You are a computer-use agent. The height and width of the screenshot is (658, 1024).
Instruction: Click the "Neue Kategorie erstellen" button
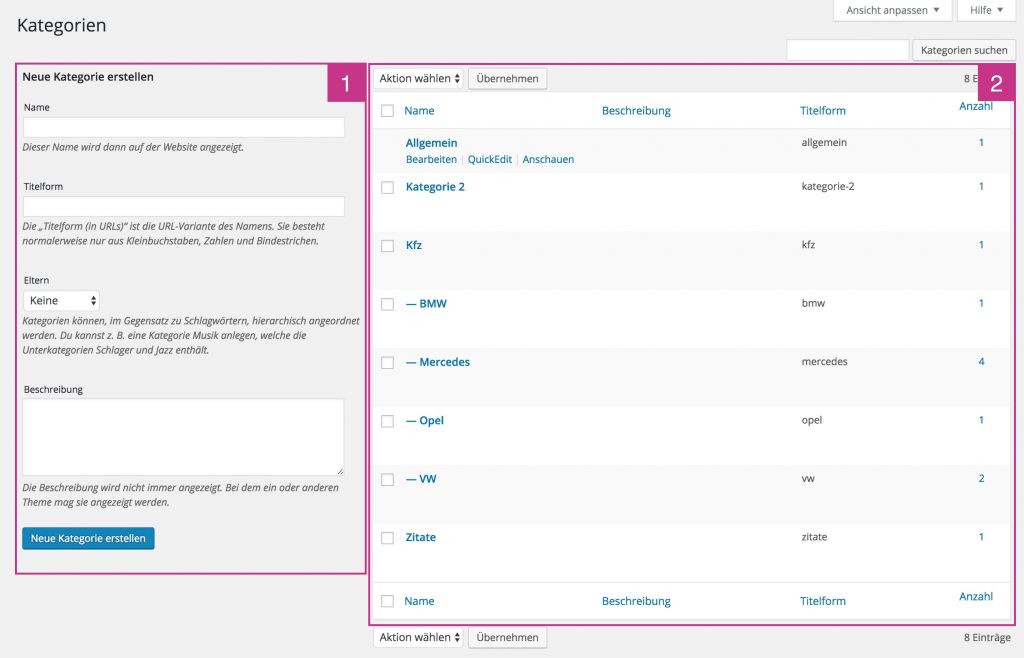[88, 538]
